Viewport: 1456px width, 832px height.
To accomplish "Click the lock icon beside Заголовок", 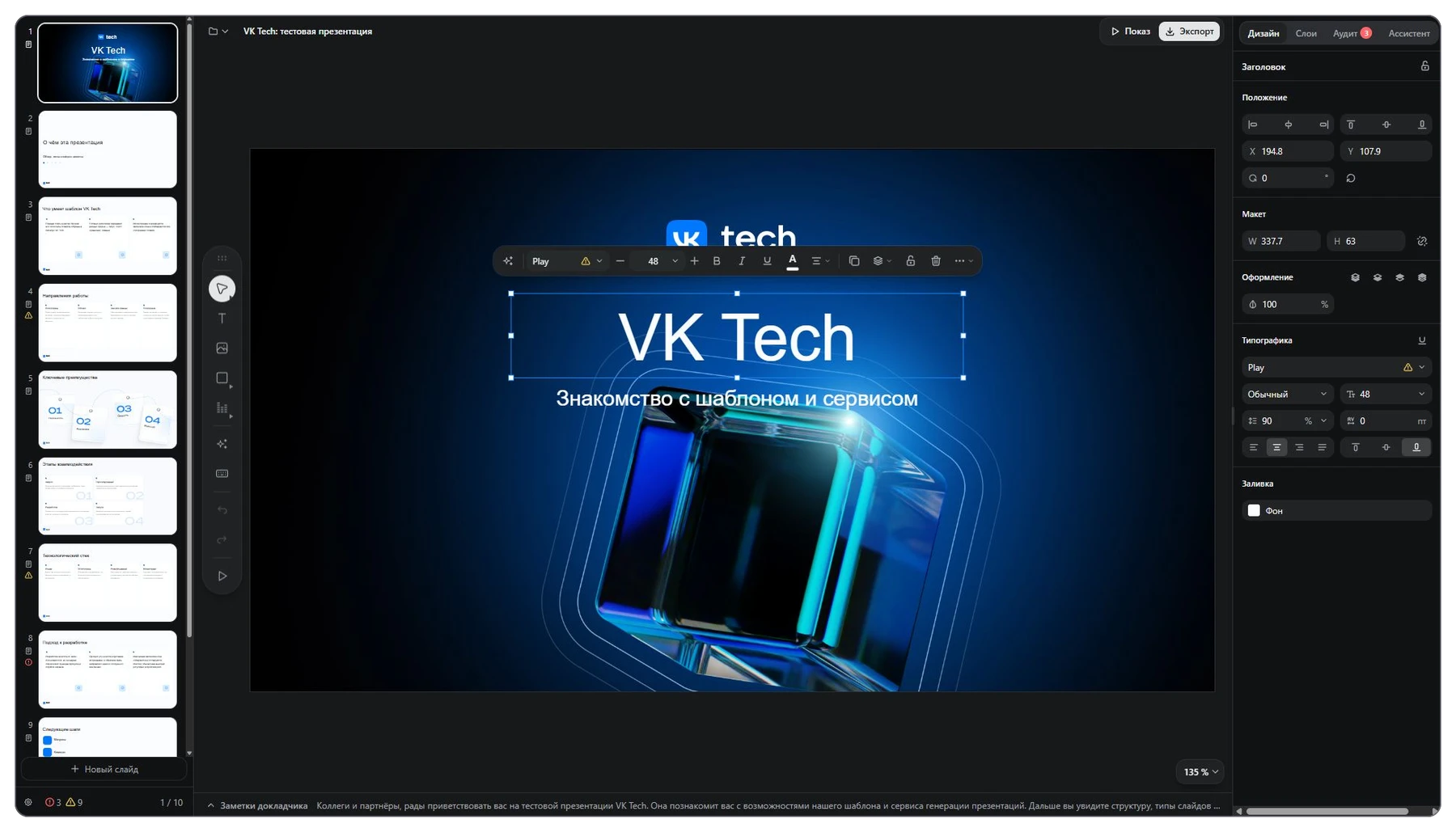I will pos(1424,66).
